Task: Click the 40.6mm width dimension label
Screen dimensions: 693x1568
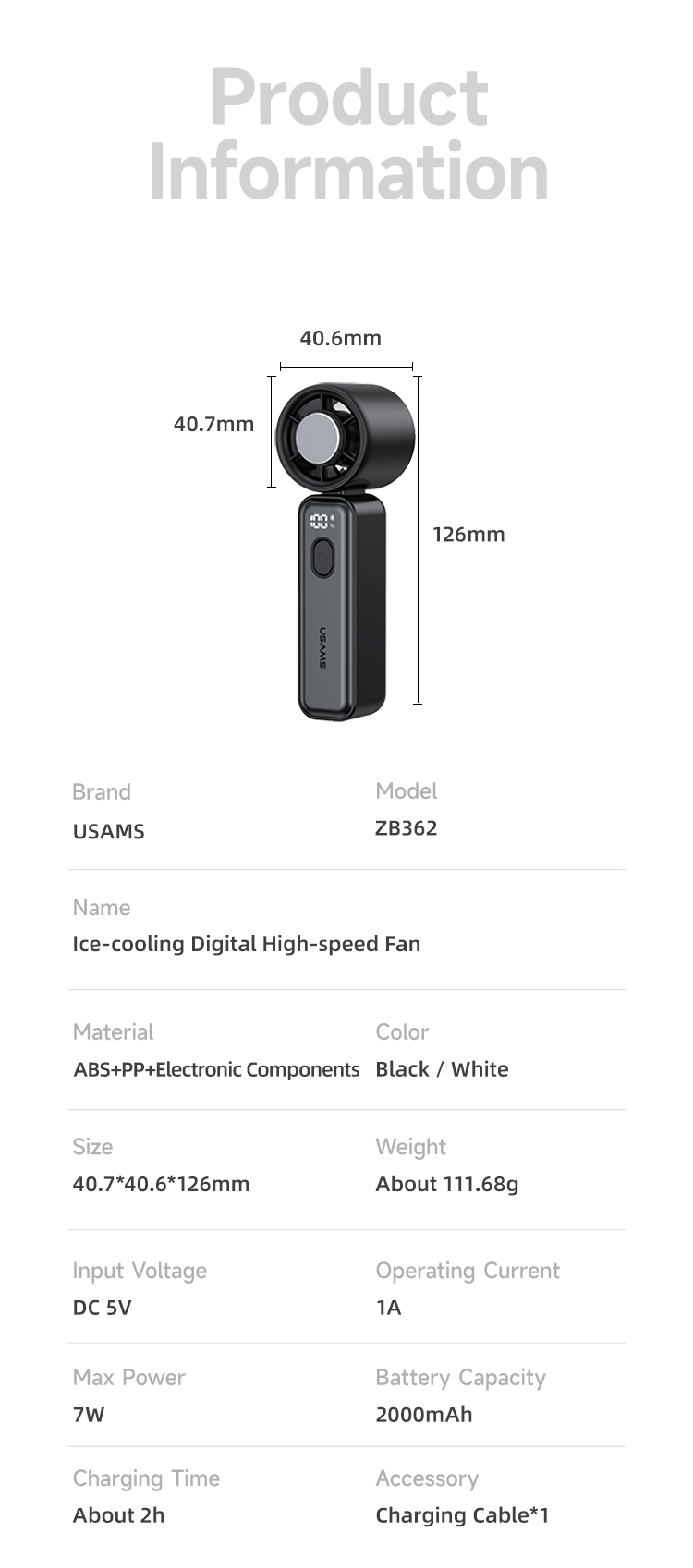Action: coord(340,338)
